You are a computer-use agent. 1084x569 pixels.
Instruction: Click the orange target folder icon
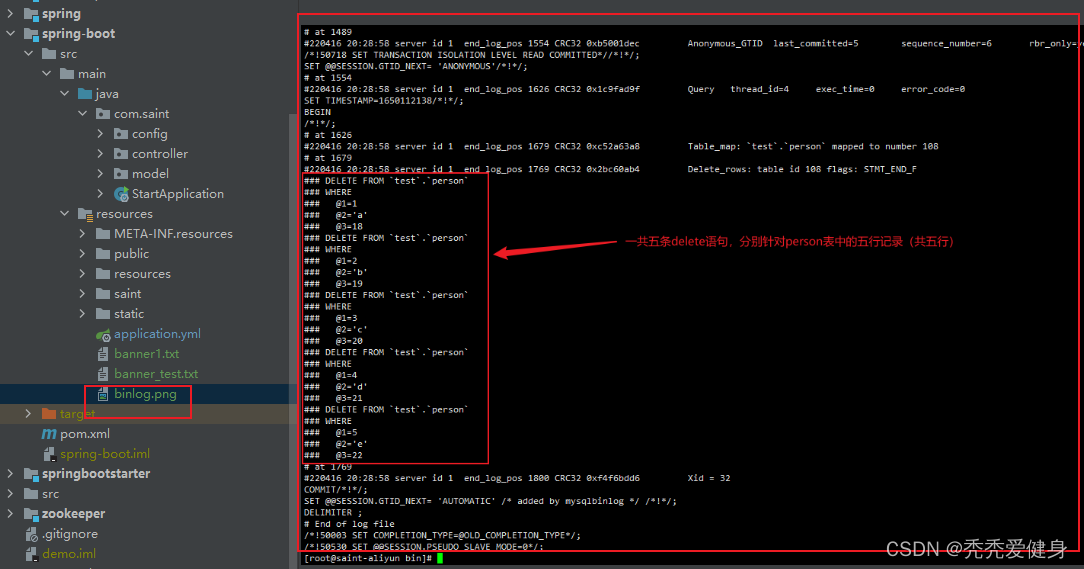(x=49, y=413)
